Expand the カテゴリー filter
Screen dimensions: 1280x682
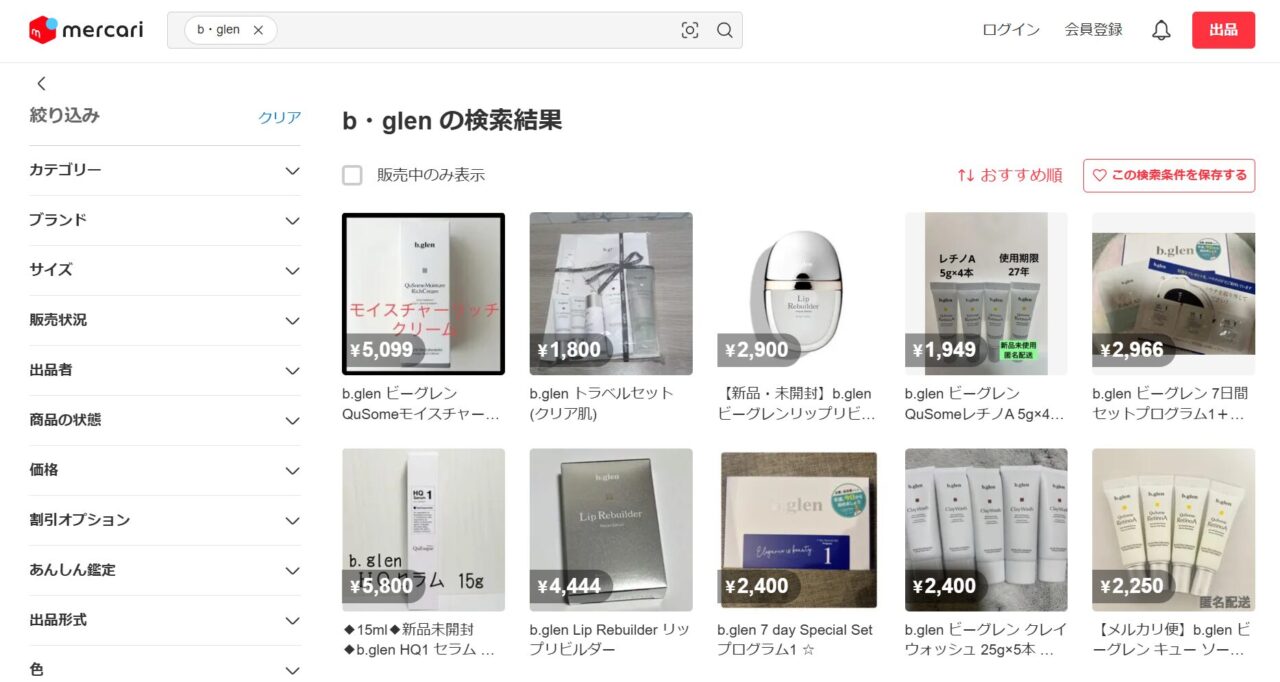point(165,170)
